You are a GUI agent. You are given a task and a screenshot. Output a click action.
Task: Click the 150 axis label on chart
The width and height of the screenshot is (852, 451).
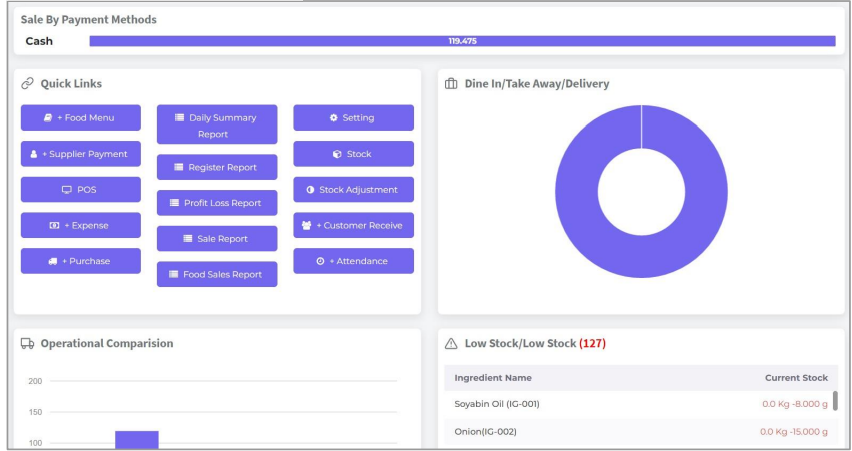35,412
